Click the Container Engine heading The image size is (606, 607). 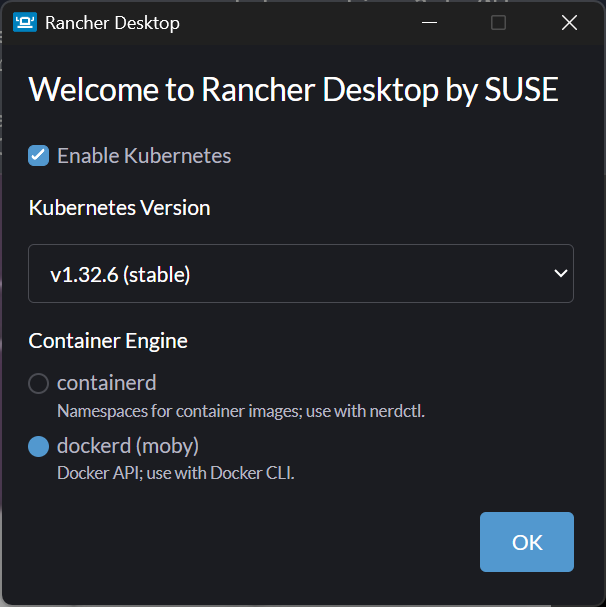click(x=108, y=341)
